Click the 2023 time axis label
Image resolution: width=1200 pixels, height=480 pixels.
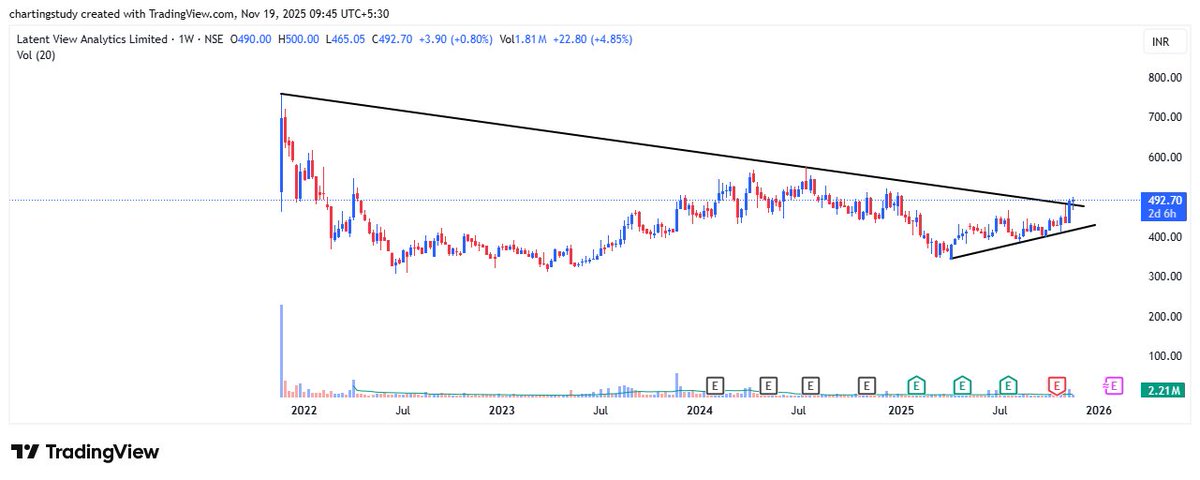(x=502, y=410)
